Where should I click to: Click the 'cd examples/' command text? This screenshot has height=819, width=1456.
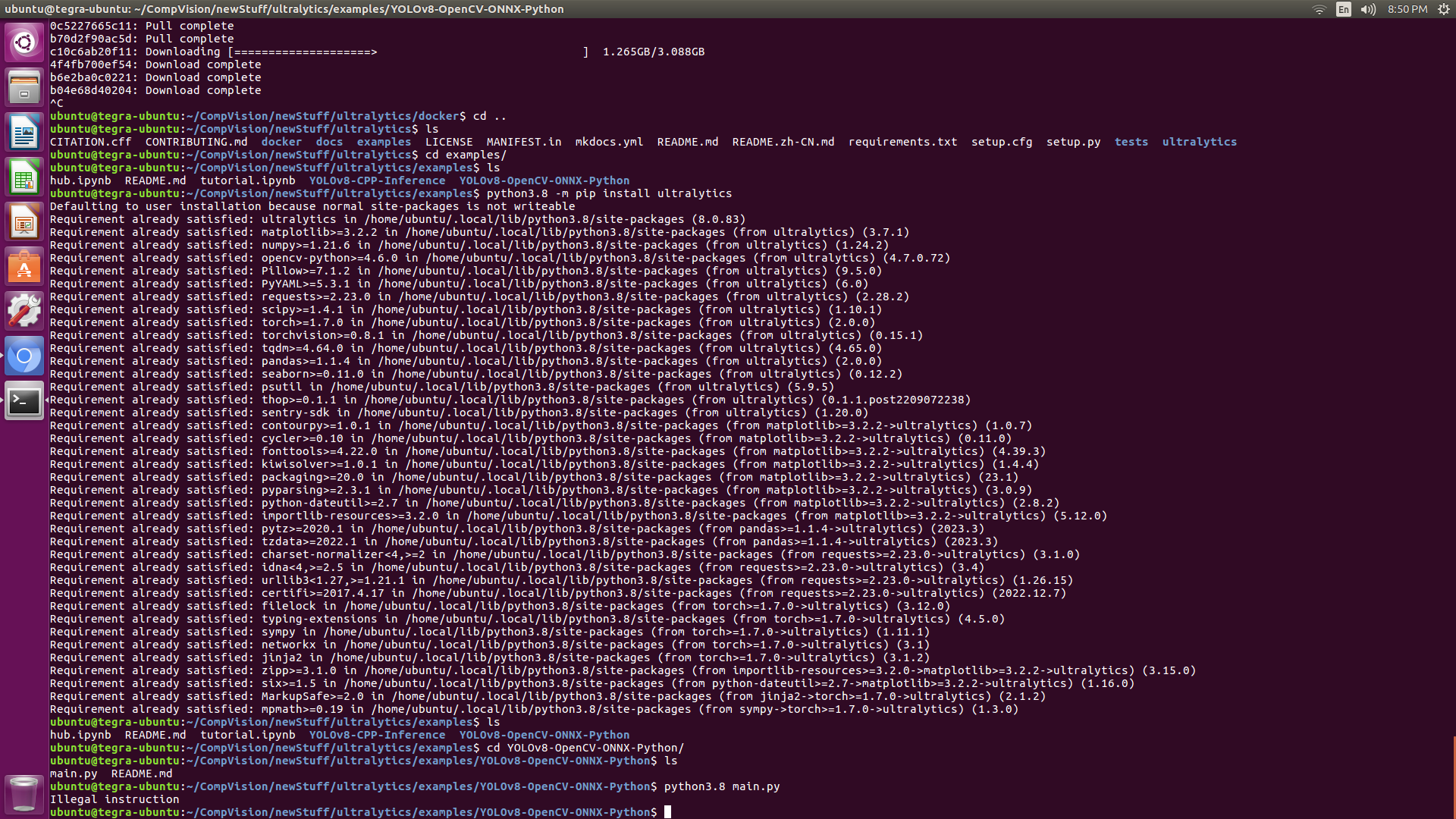[466, 155]
